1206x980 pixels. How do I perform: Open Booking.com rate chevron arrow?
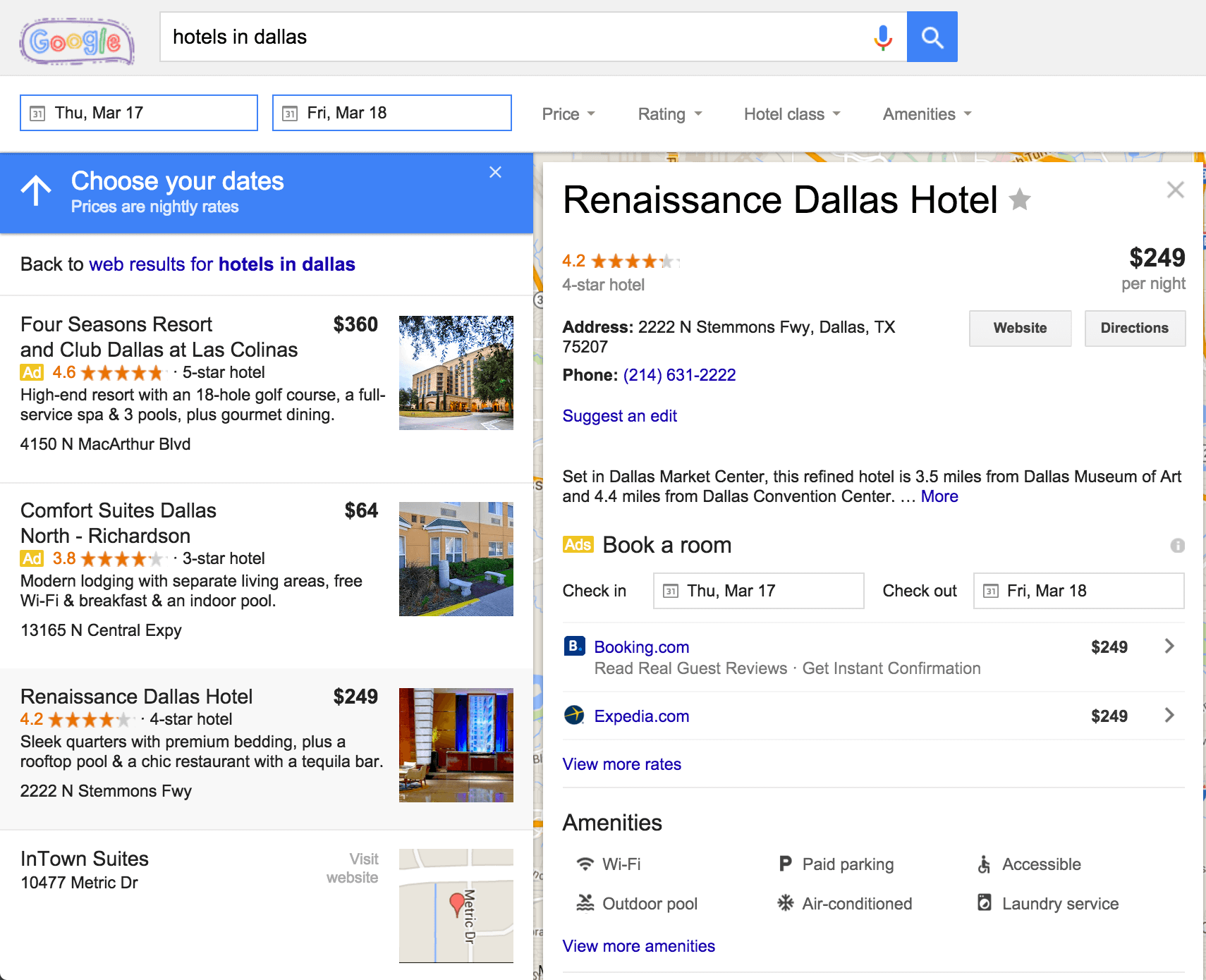coord(1169,646)
